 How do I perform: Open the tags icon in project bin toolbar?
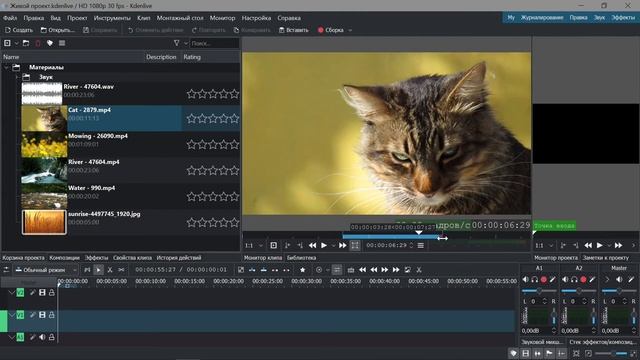click(x=50, y=43)
